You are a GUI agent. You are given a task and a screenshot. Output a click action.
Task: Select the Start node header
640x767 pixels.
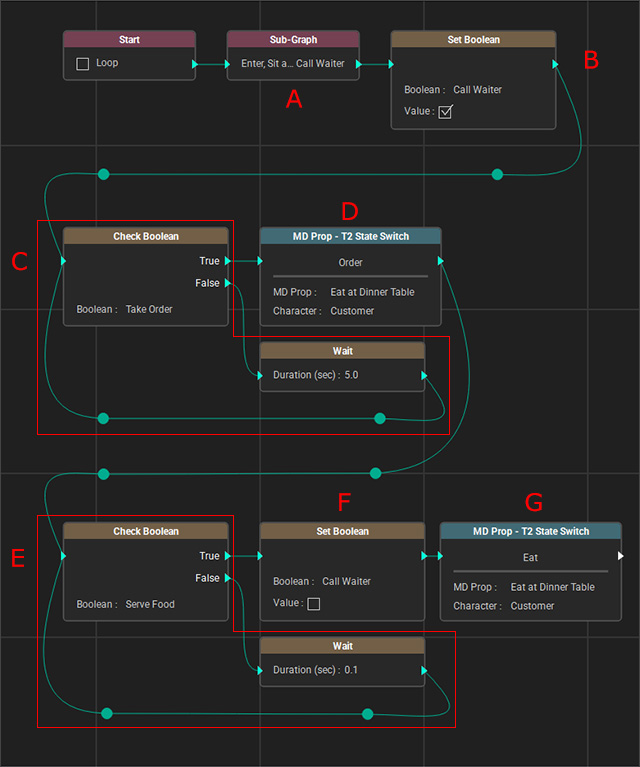coord(130,40)
